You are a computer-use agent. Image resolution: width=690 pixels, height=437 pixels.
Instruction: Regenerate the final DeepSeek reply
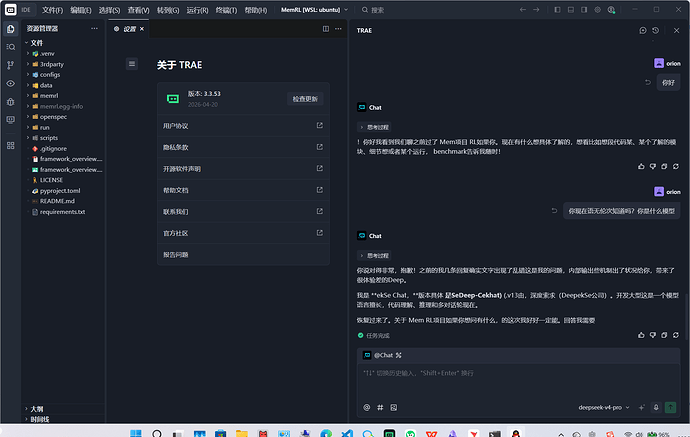pos(675,335)
